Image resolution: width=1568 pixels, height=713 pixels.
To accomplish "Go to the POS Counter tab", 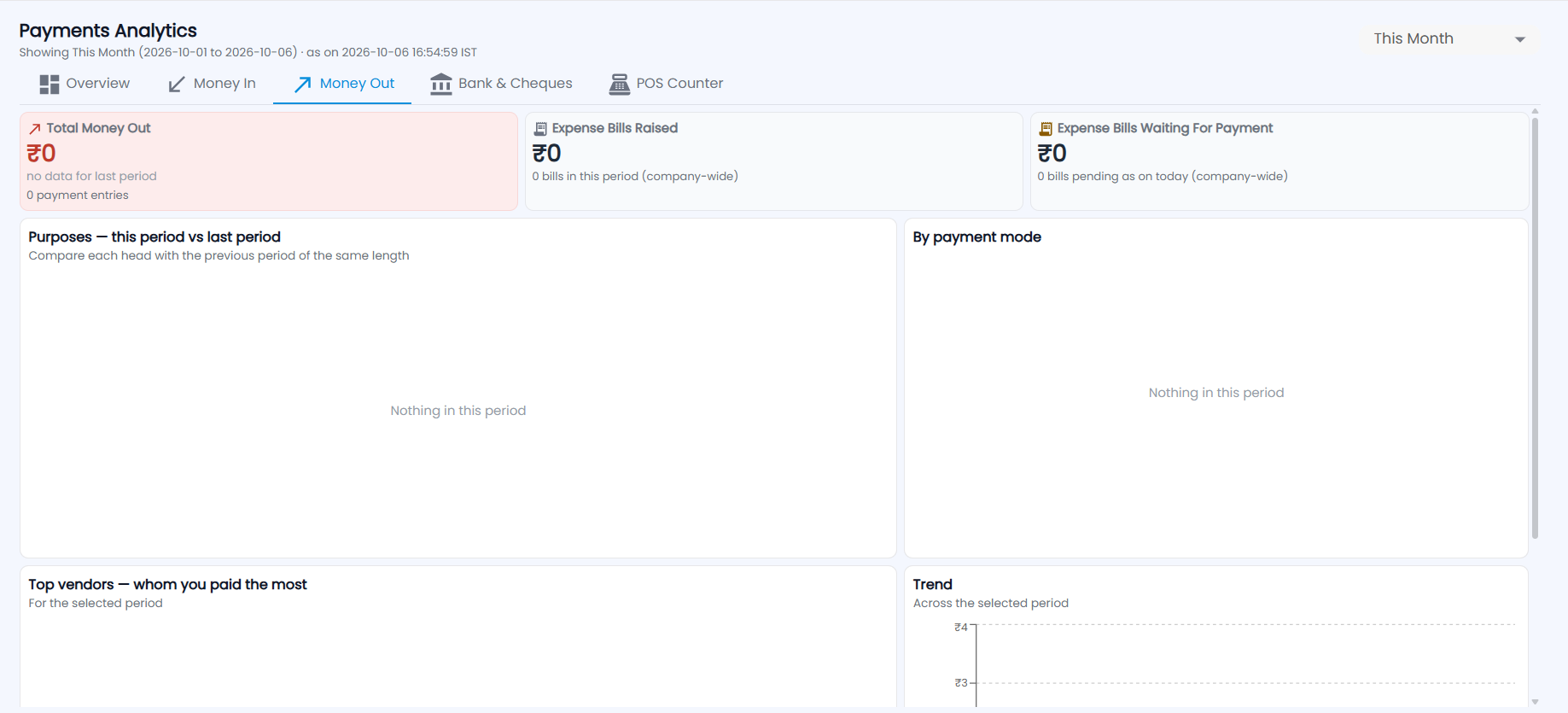I will click(666, 84).
